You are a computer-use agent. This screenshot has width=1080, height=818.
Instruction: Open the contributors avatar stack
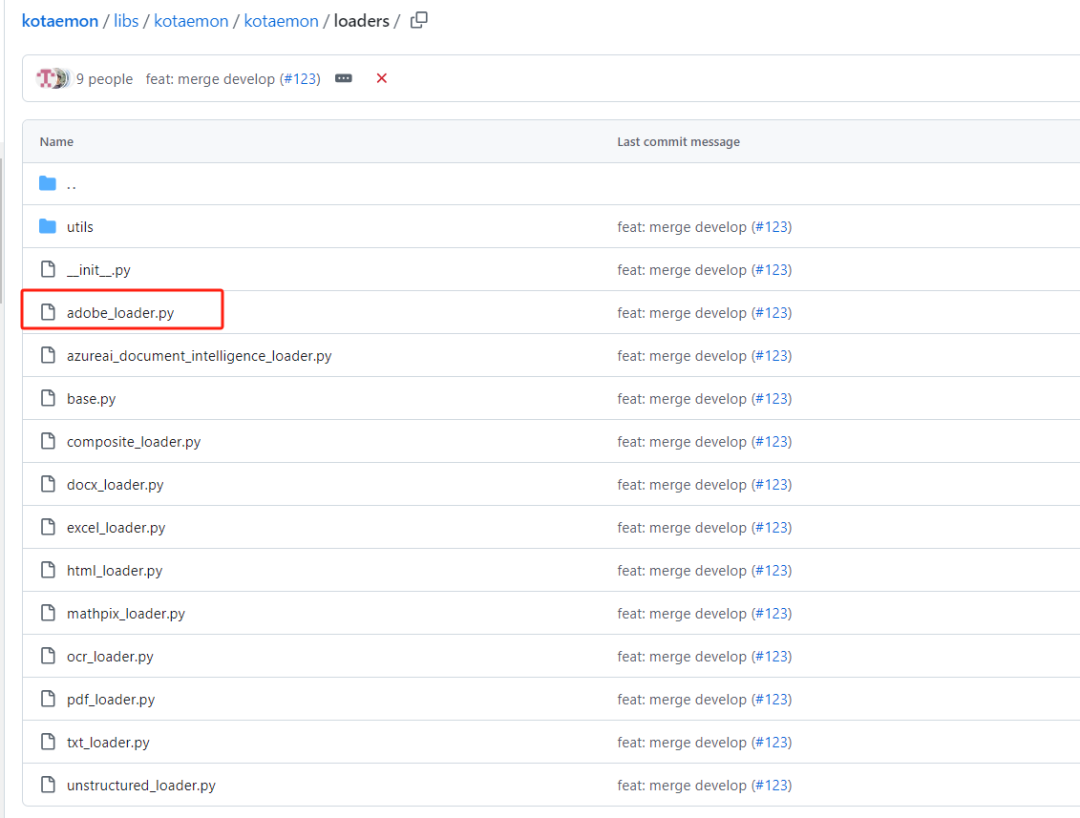tap(53, 78)
